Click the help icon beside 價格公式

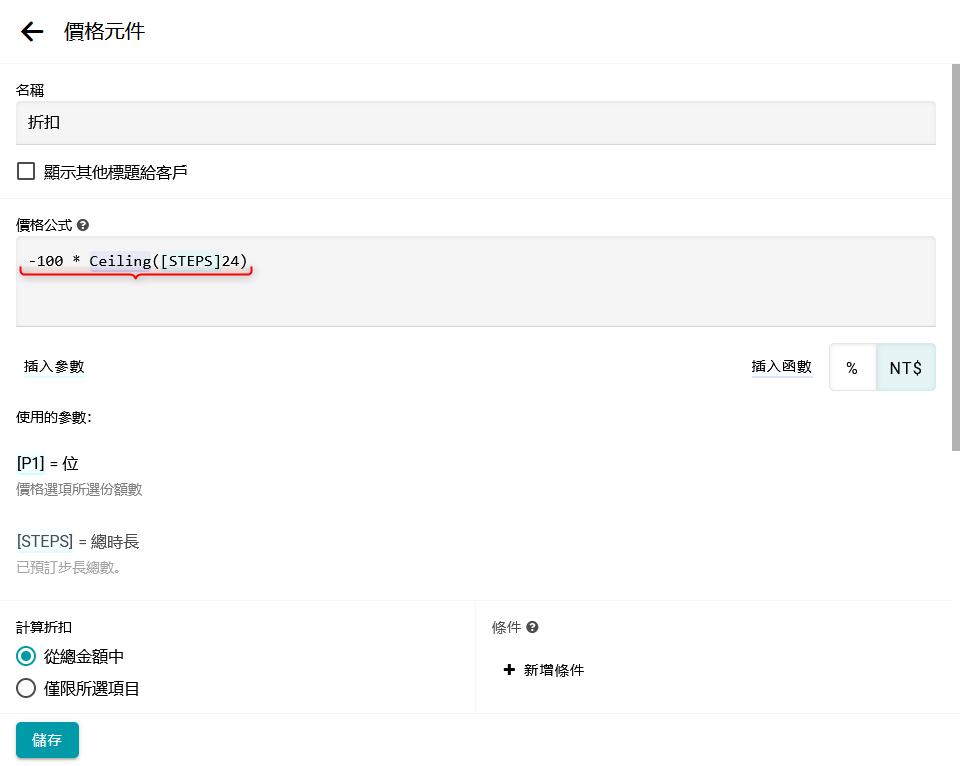coord(83,226)
